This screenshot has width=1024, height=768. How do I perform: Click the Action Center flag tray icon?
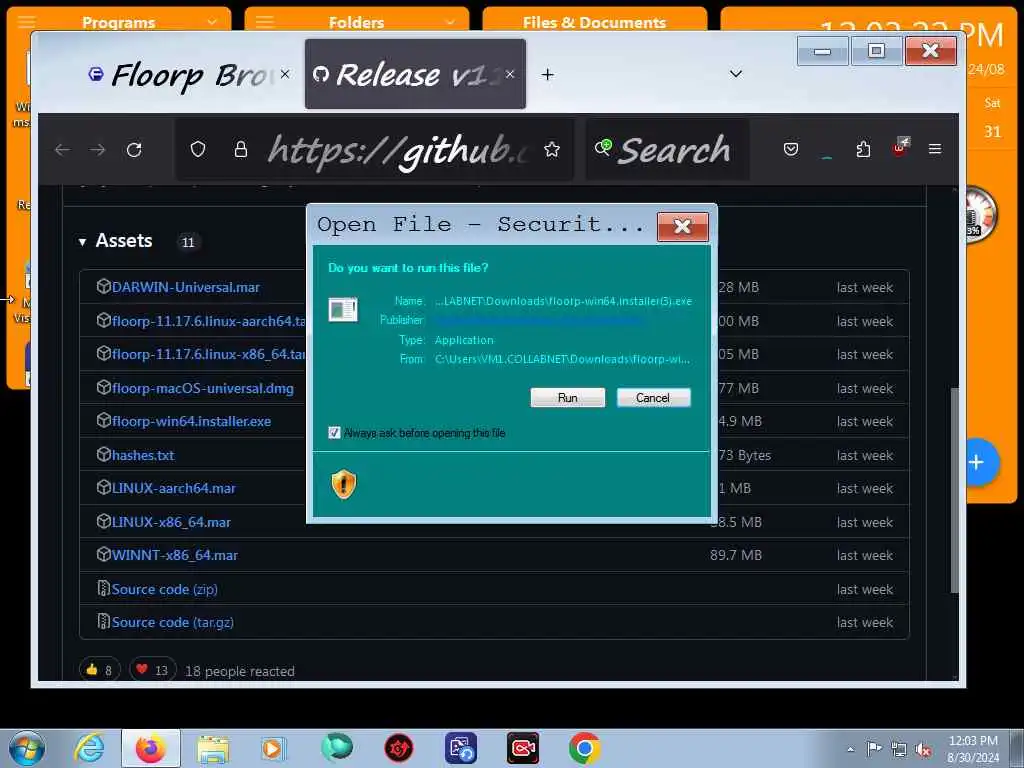click(874, 749)
